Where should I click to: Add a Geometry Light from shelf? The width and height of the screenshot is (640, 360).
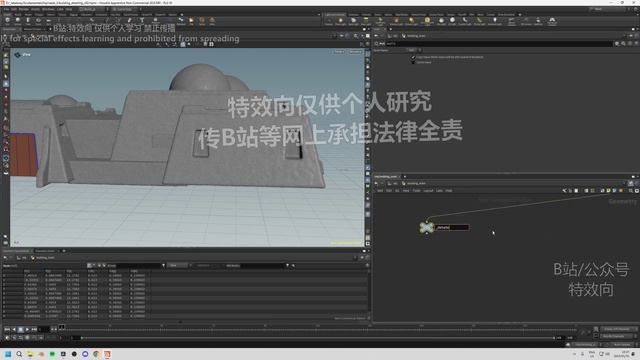(x=380, y=21)
